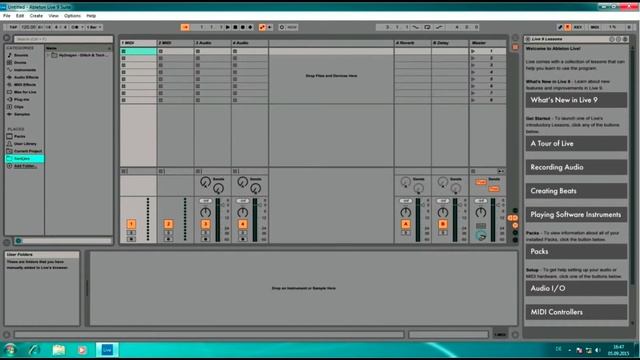Image resolution: width=640 pixels, height=360 pixels.
Task: Open Windows Start menu
Action: click(x=10, y=350)
